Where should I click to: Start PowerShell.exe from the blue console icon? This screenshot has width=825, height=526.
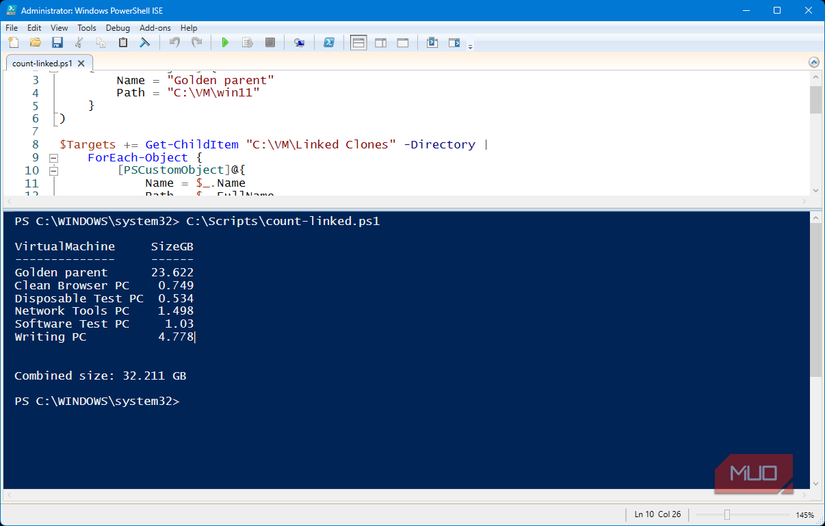329,43
